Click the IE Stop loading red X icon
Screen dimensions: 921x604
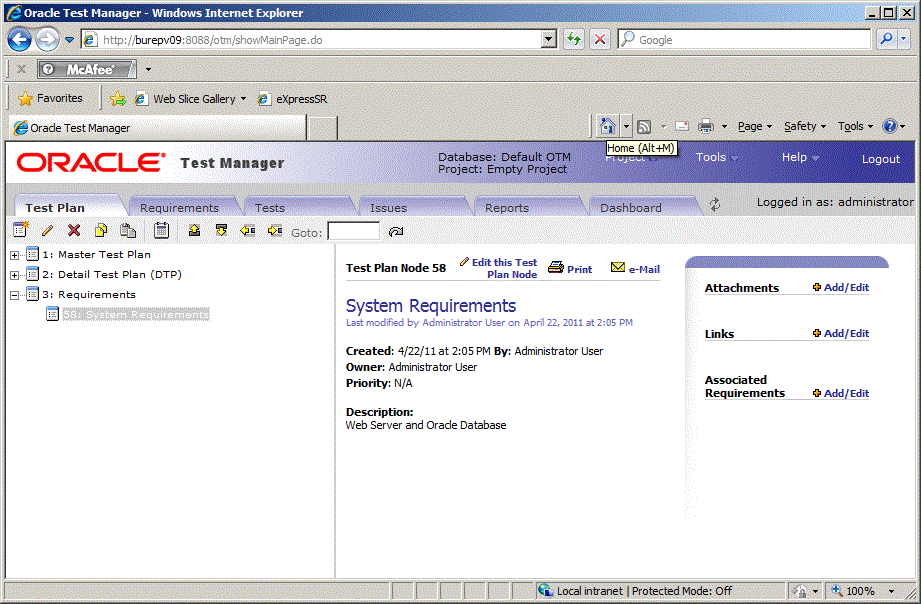click(600, 39)
